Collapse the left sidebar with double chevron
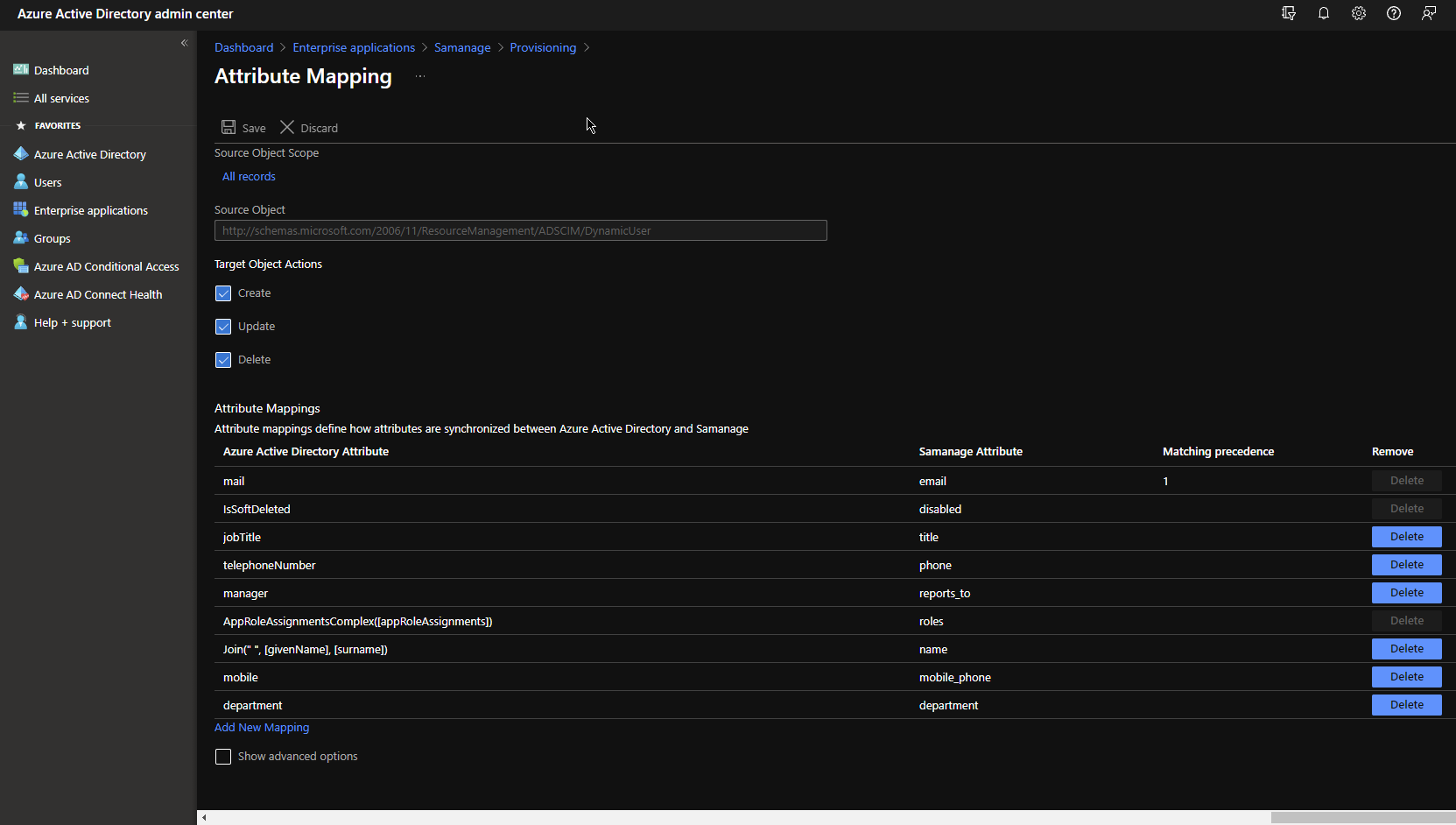The image size is (1456, 825). pos(184,43)
